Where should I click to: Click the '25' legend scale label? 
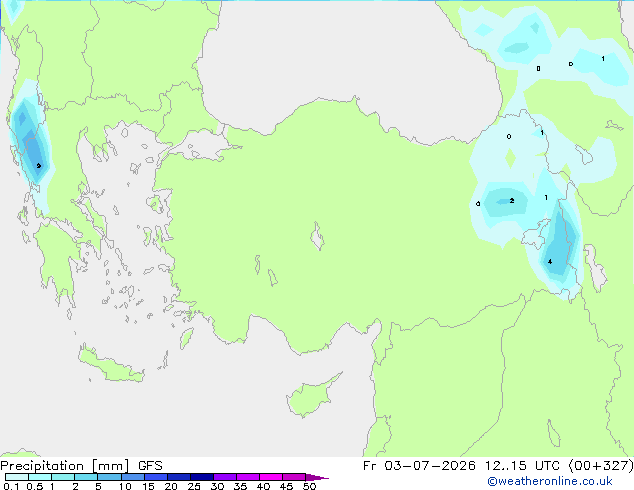coord(194,486)
